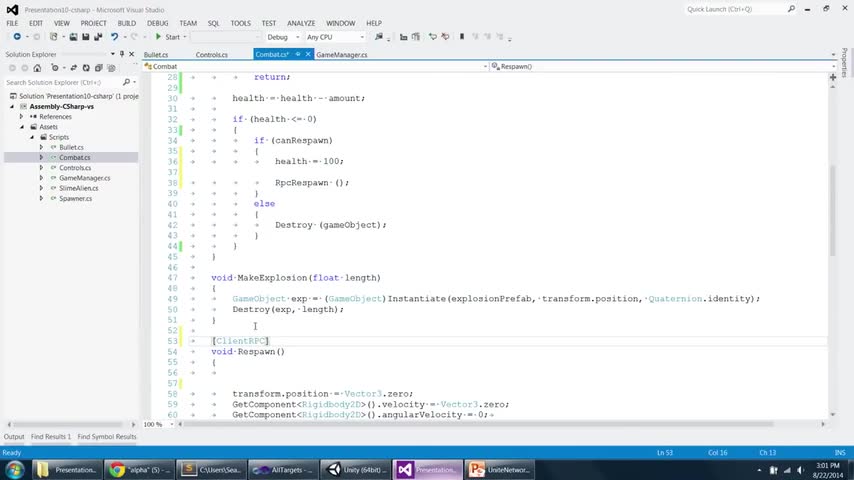
Task: Click the New Project toolbar icon
Action: (53, 37)
